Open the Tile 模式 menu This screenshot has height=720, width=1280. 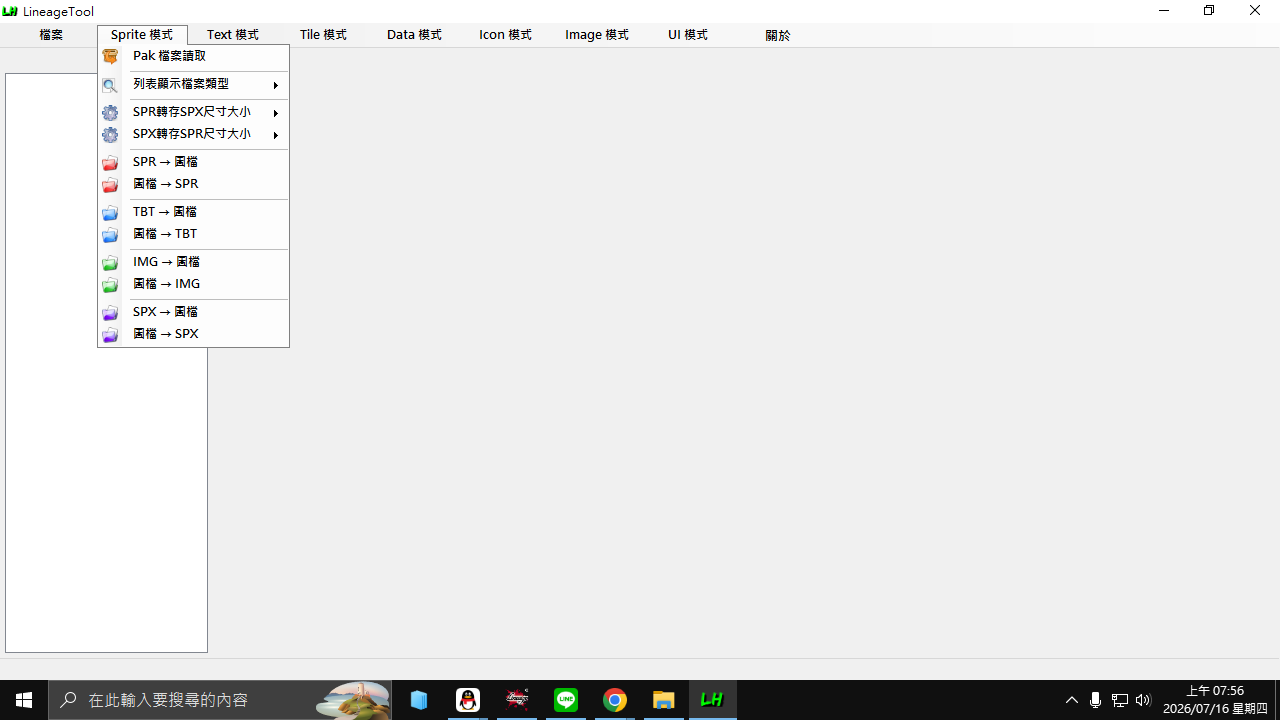click(x=323, y=35)
